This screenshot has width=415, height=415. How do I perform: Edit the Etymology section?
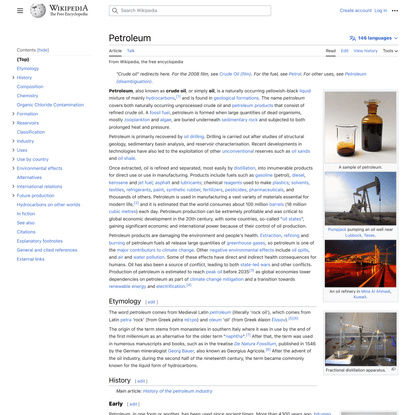[x=151, y=302]
